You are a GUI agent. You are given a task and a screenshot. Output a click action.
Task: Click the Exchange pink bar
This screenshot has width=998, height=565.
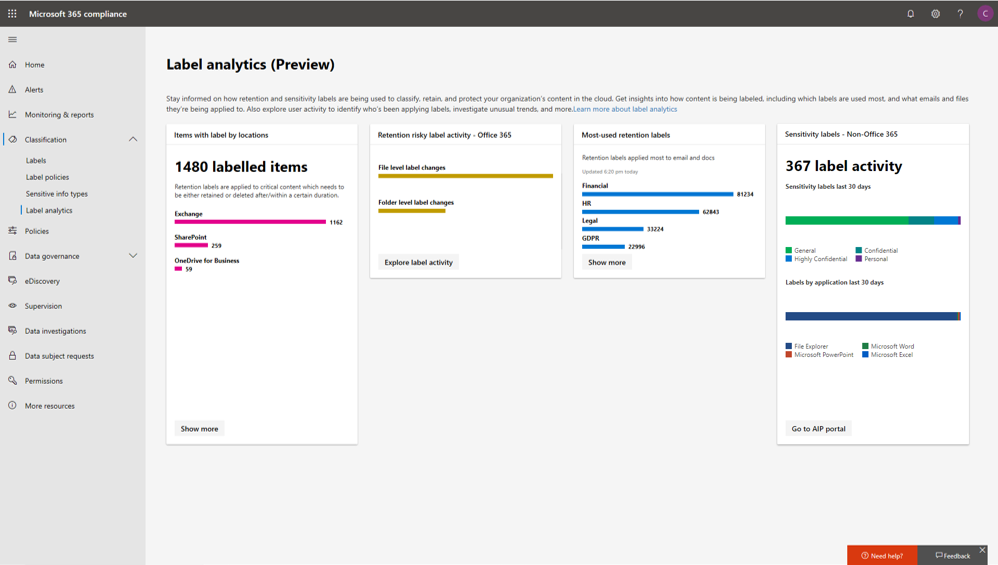(250, 222)
